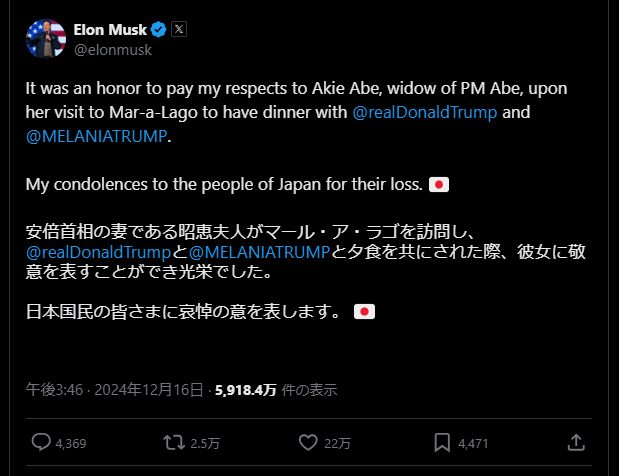Click the 22万 likes count
The width and height of the screenshot is (619, 476).
coord(336,443)
